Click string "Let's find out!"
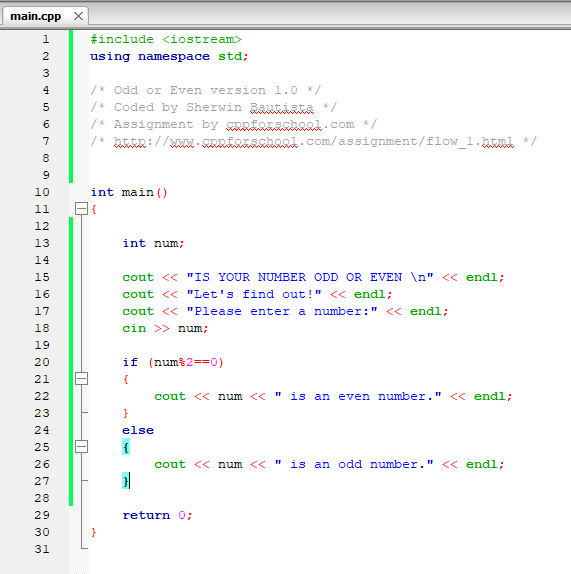 pyautogui.click(x=254, y=294)
